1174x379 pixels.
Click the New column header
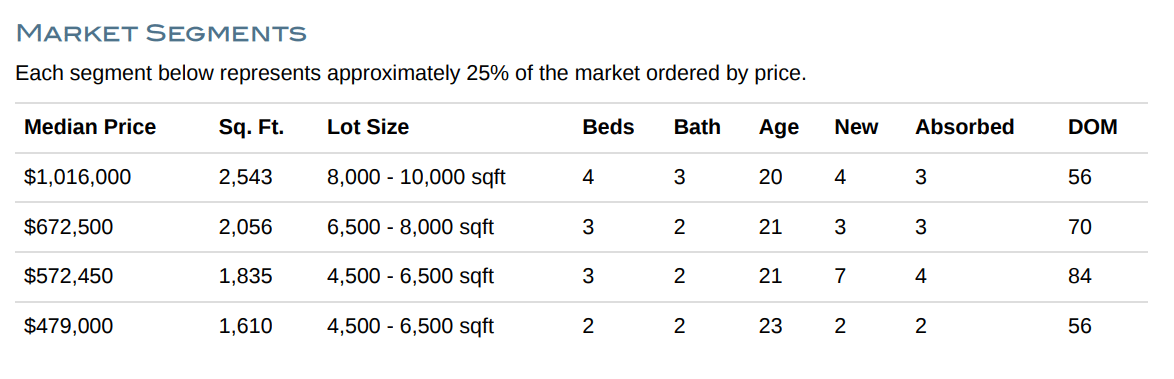click(x=857, y=127)
